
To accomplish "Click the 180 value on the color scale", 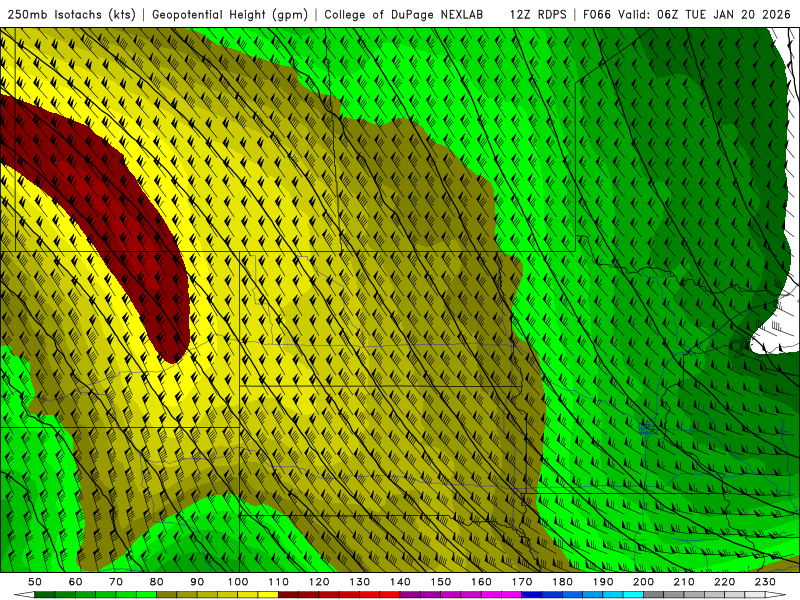I will pos(563,582).
